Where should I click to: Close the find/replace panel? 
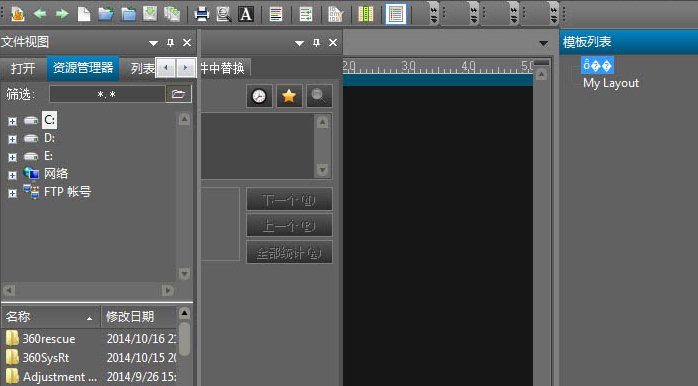click(x=333, y=43)
